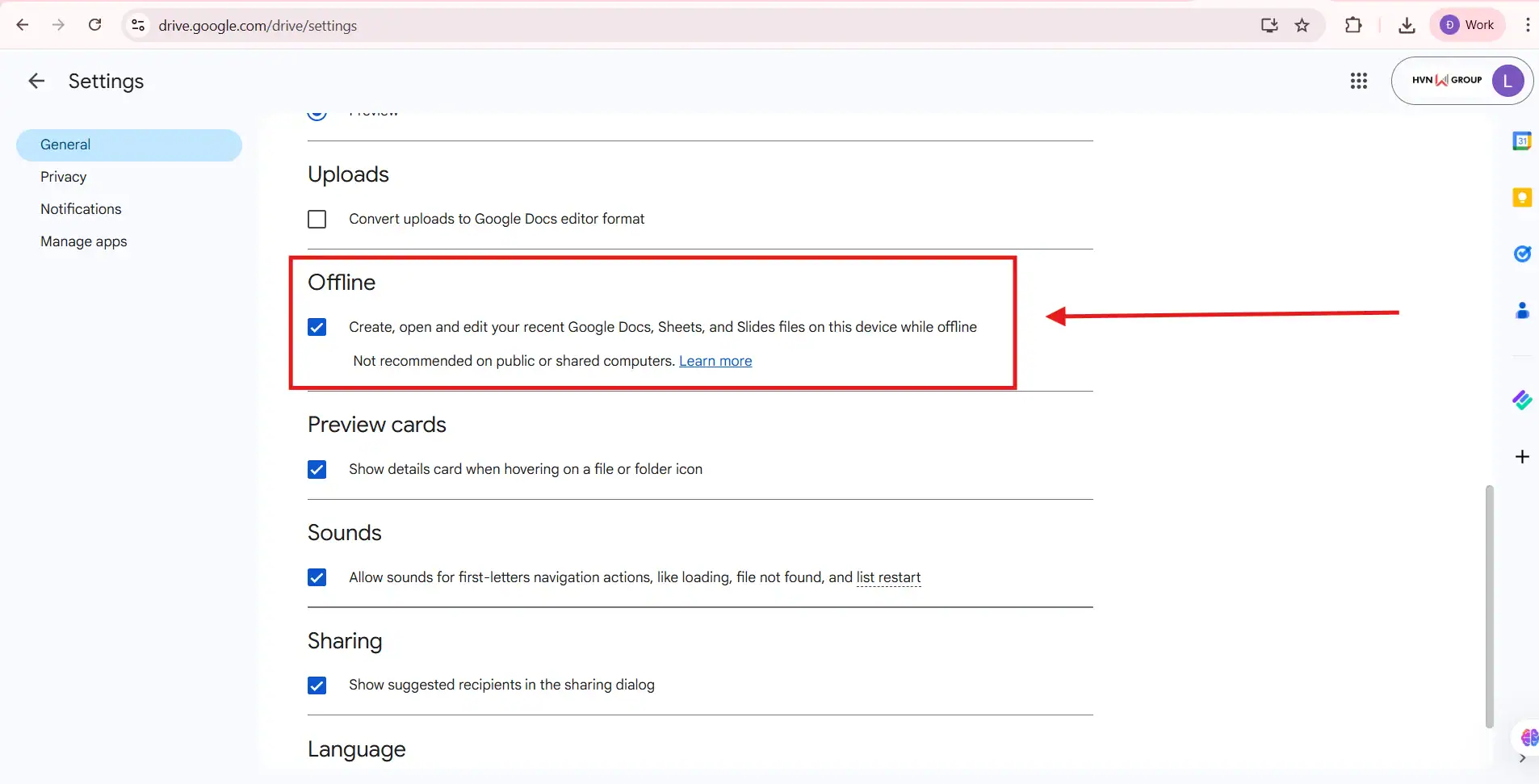Open Google Calendar in the side panel
The height and width of the screenshot is (784, 1539).
click(x=1523, y=140)
